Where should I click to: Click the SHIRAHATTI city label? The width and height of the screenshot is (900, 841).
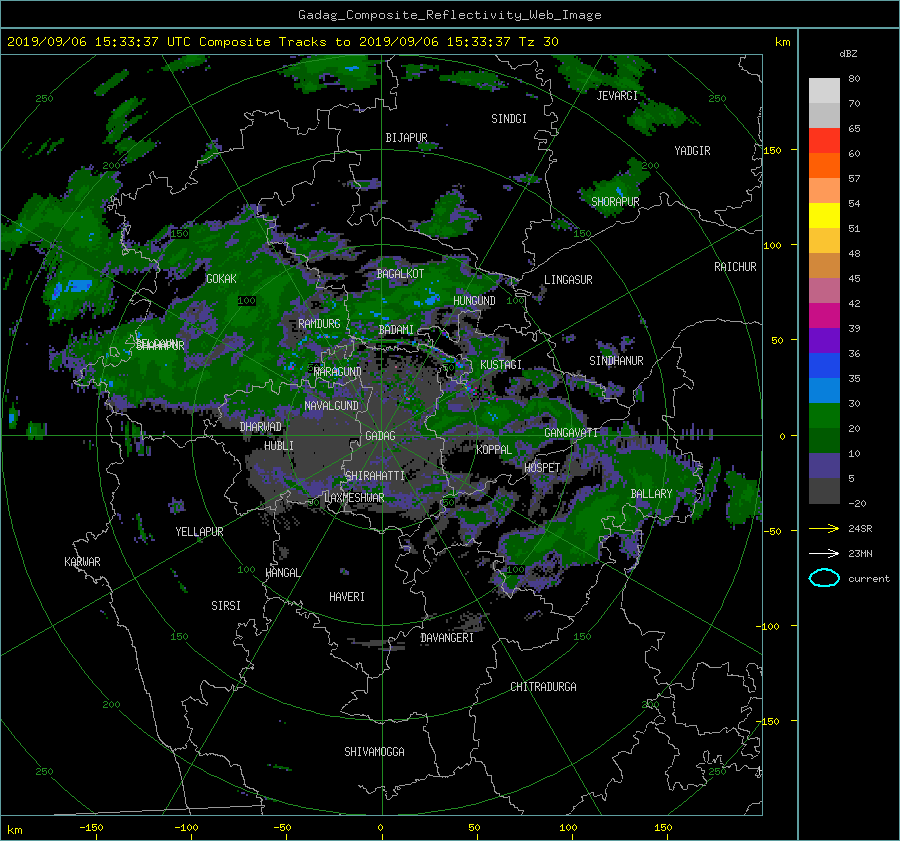point(375,476)
